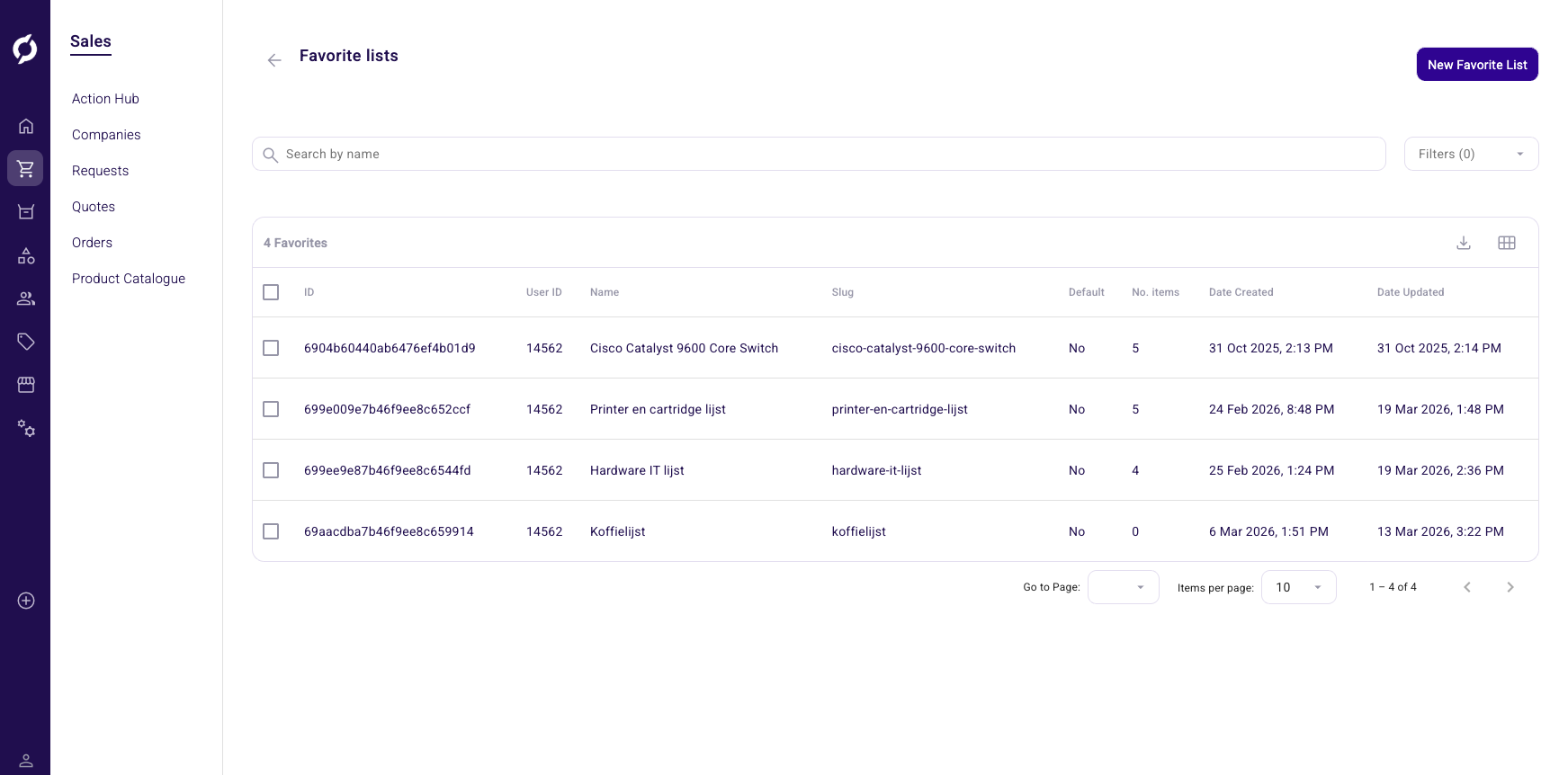Viewport: 1568px width, 775px height.
Task: Focus the Search by name field
Action: pos(819,154)
